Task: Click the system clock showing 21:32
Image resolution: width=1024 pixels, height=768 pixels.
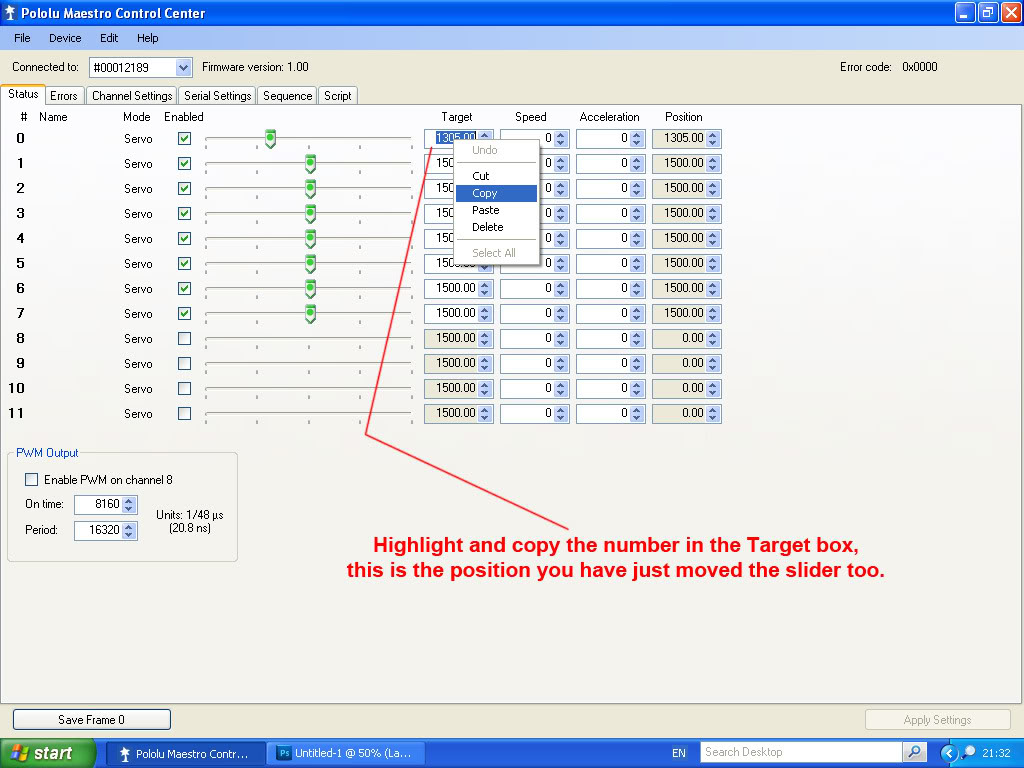Action: click(996, 753)
